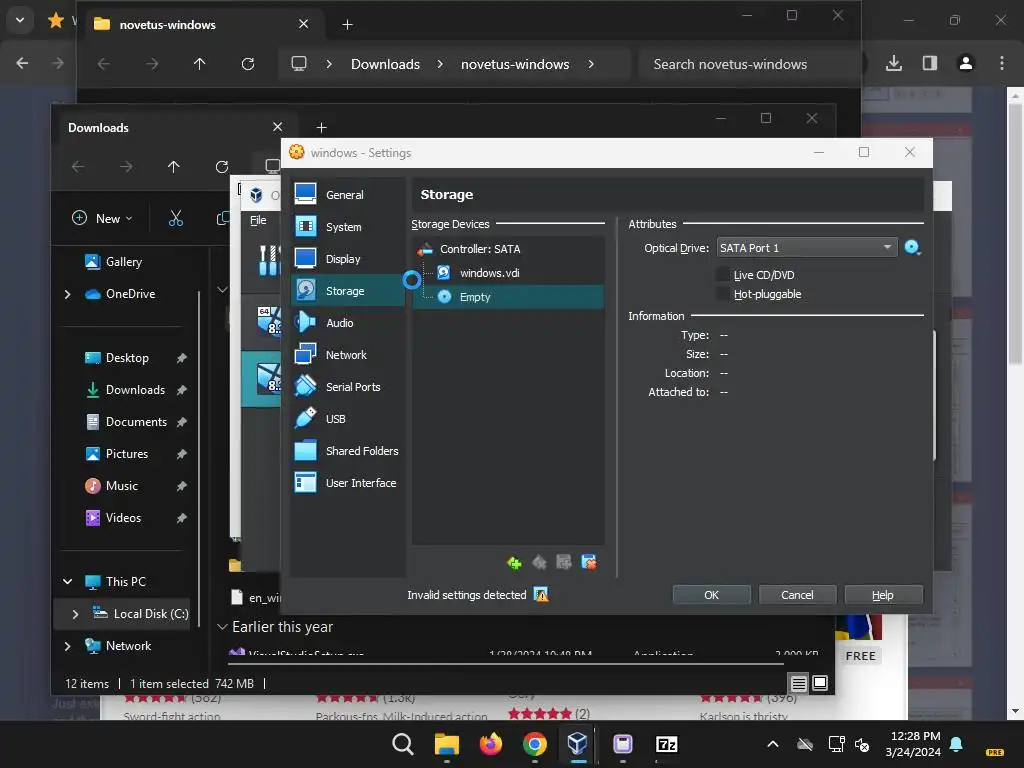Open Display settings category
Screen dimensions: 1024x768
[x=347, y=259]
